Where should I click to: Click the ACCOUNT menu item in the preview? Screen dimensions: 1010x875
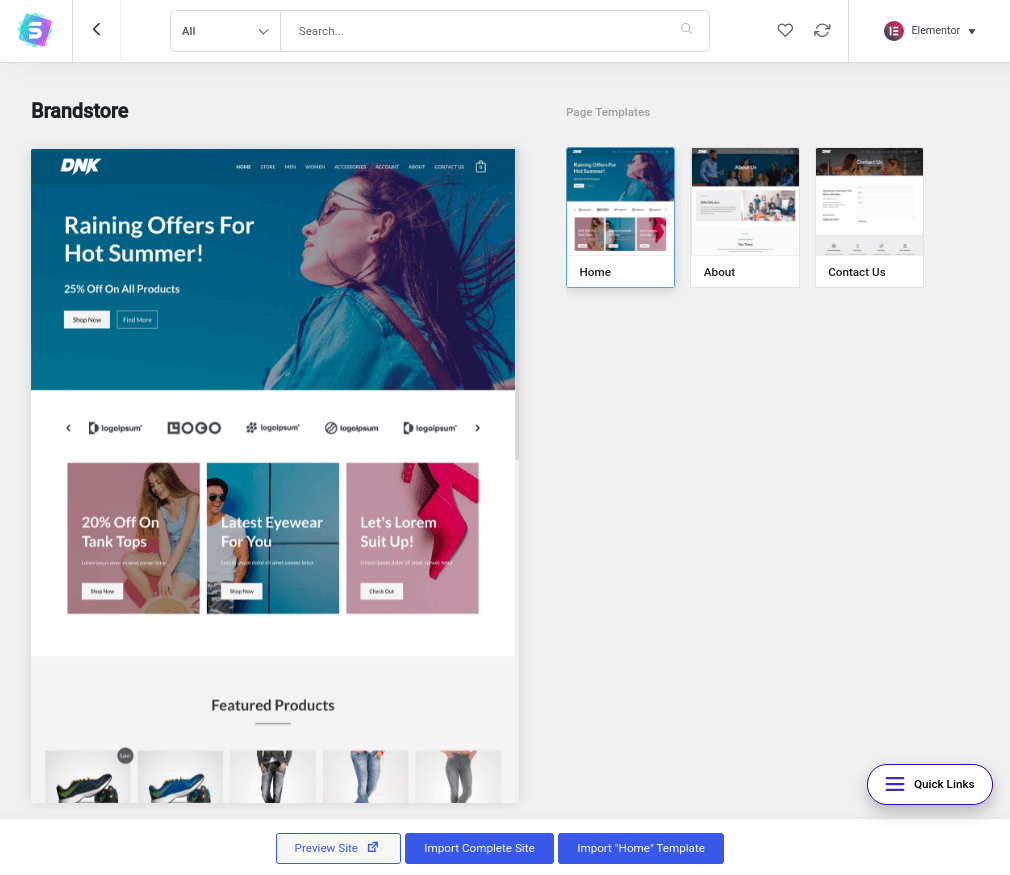387,167
